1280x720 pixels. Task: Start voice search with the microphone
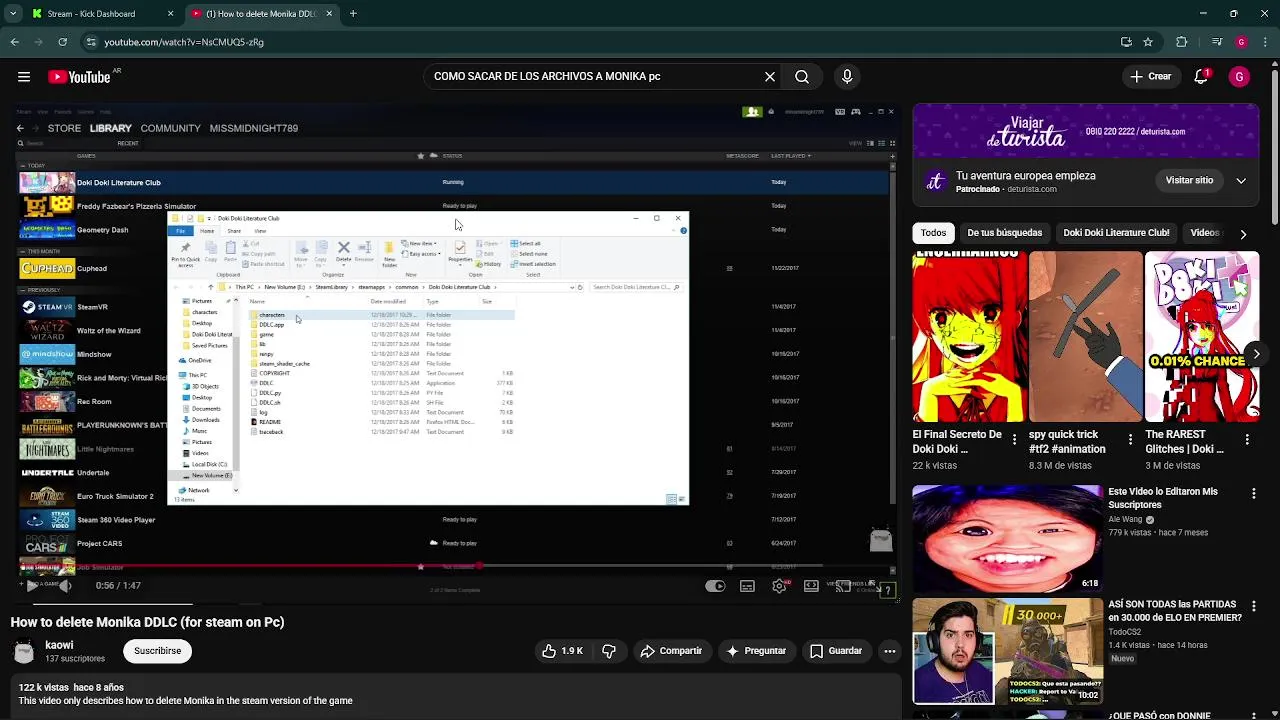pos(847,77)
